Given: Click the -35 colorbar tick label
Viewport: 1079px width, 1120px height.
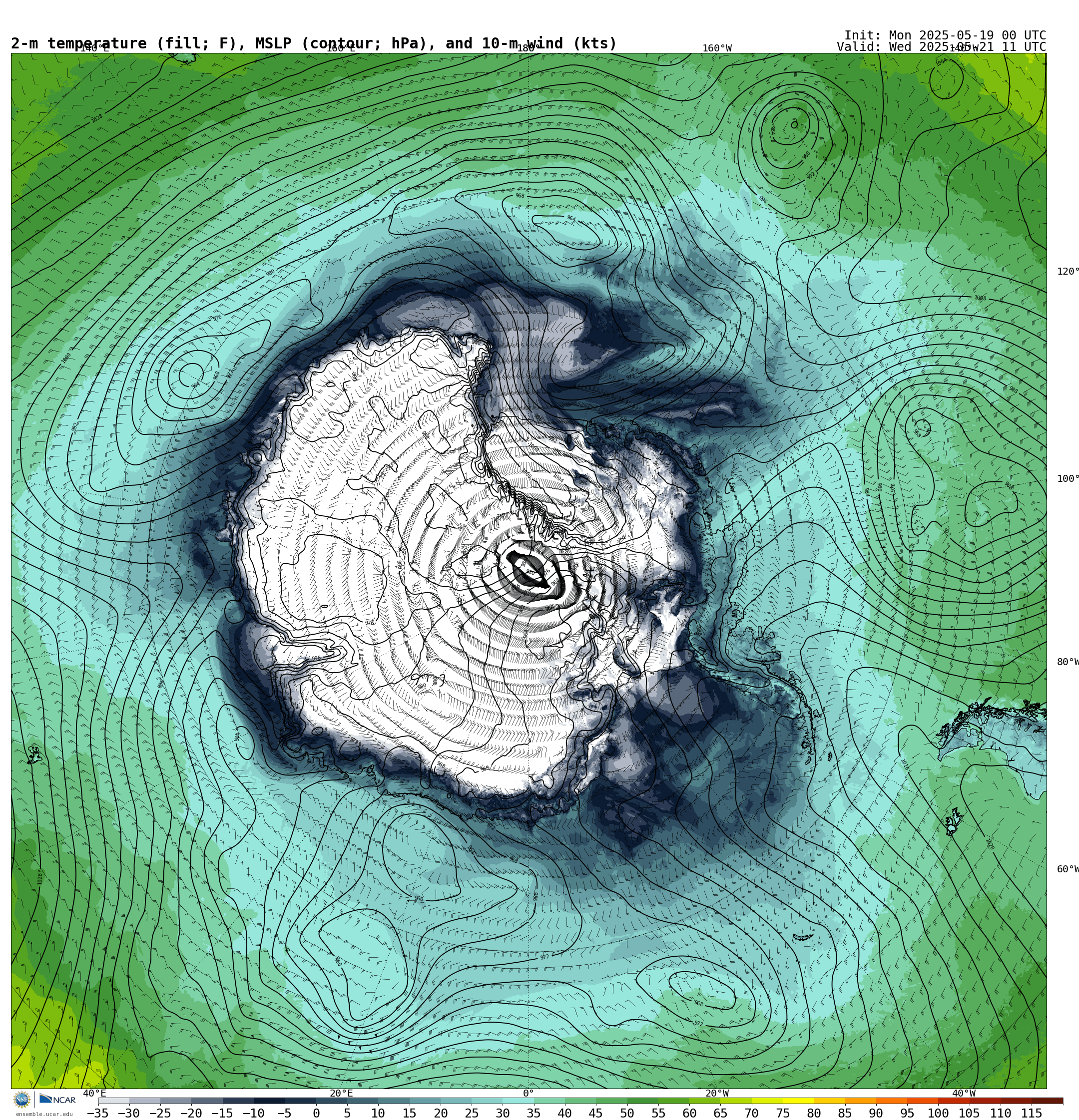Looking at the screenshot, I should 97,1113.
